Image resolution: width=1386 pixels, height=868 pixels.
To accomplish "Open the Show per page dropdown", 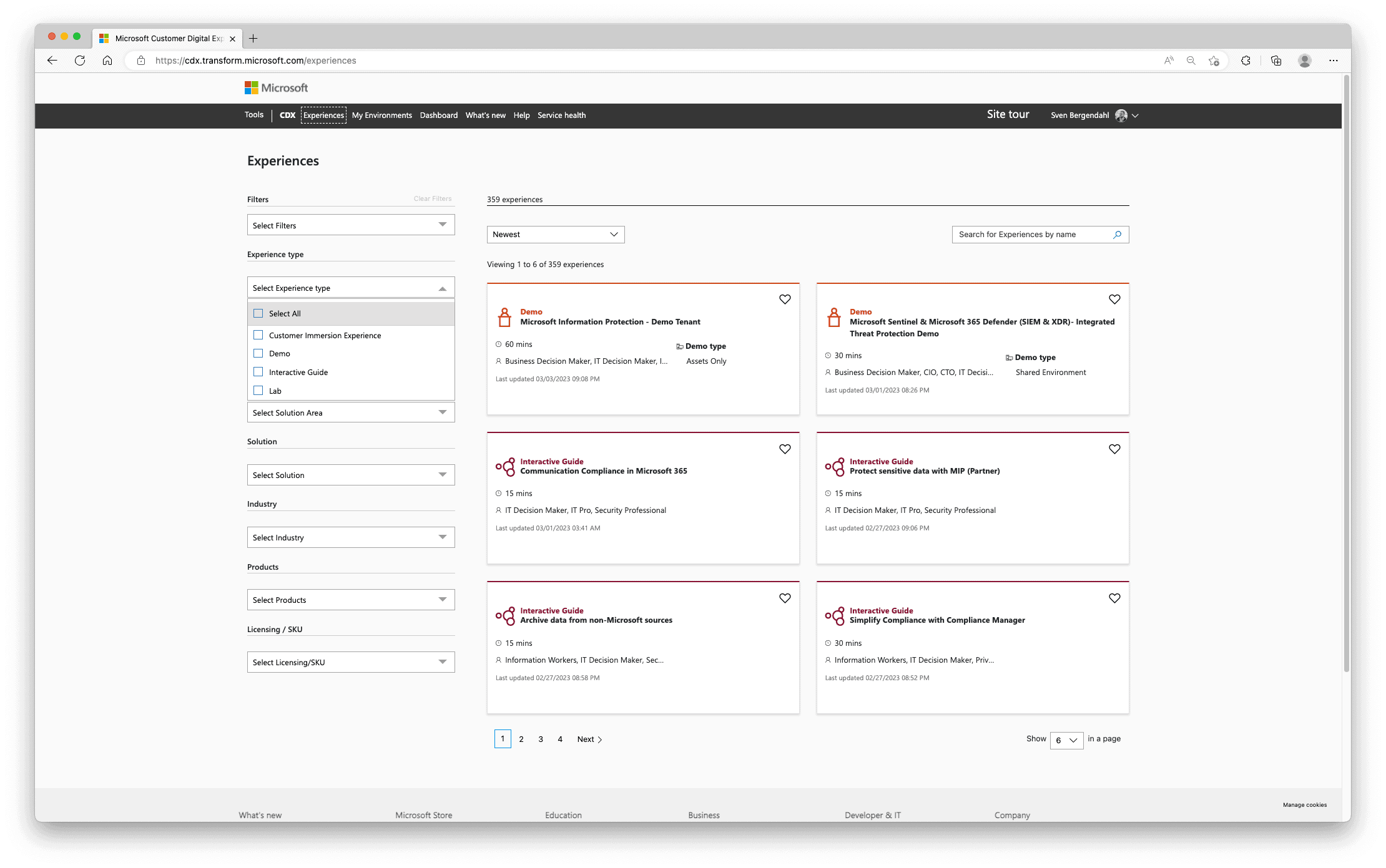I will point(1066,740).
